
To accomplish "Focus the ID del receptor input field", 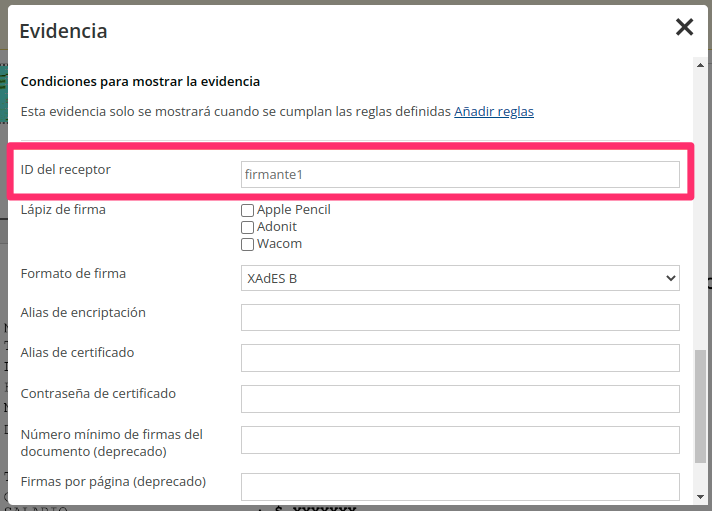I will point(460,175).
